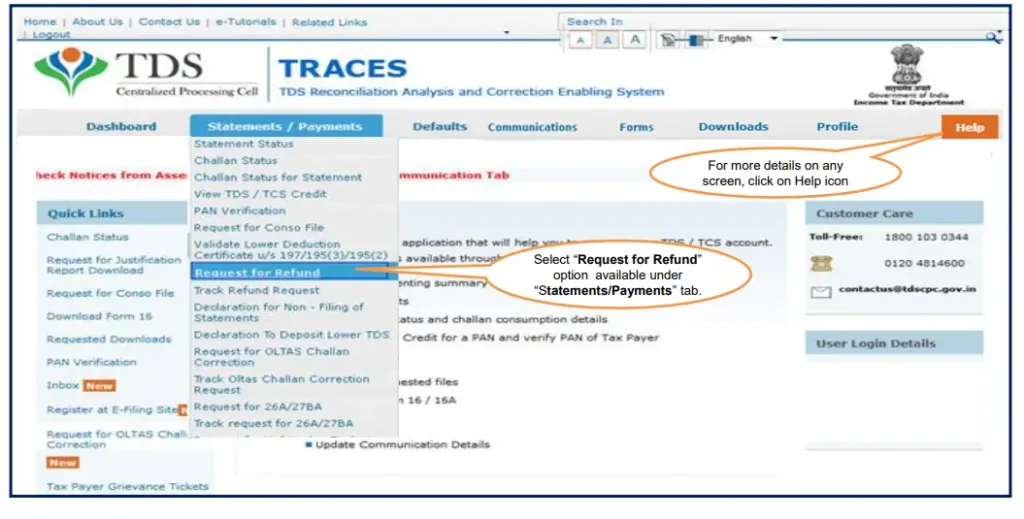Click the small font size A button

click(x=580, y=40)
